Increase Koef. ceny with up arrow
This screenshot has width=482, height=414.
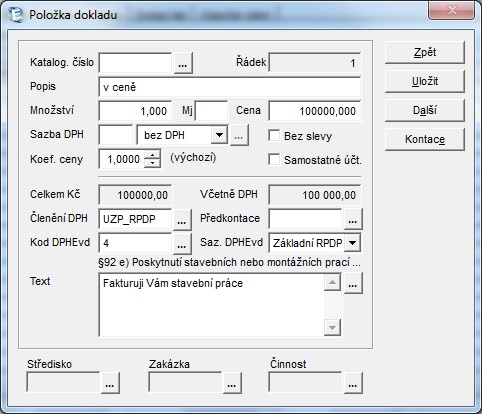tap(152, 155)
